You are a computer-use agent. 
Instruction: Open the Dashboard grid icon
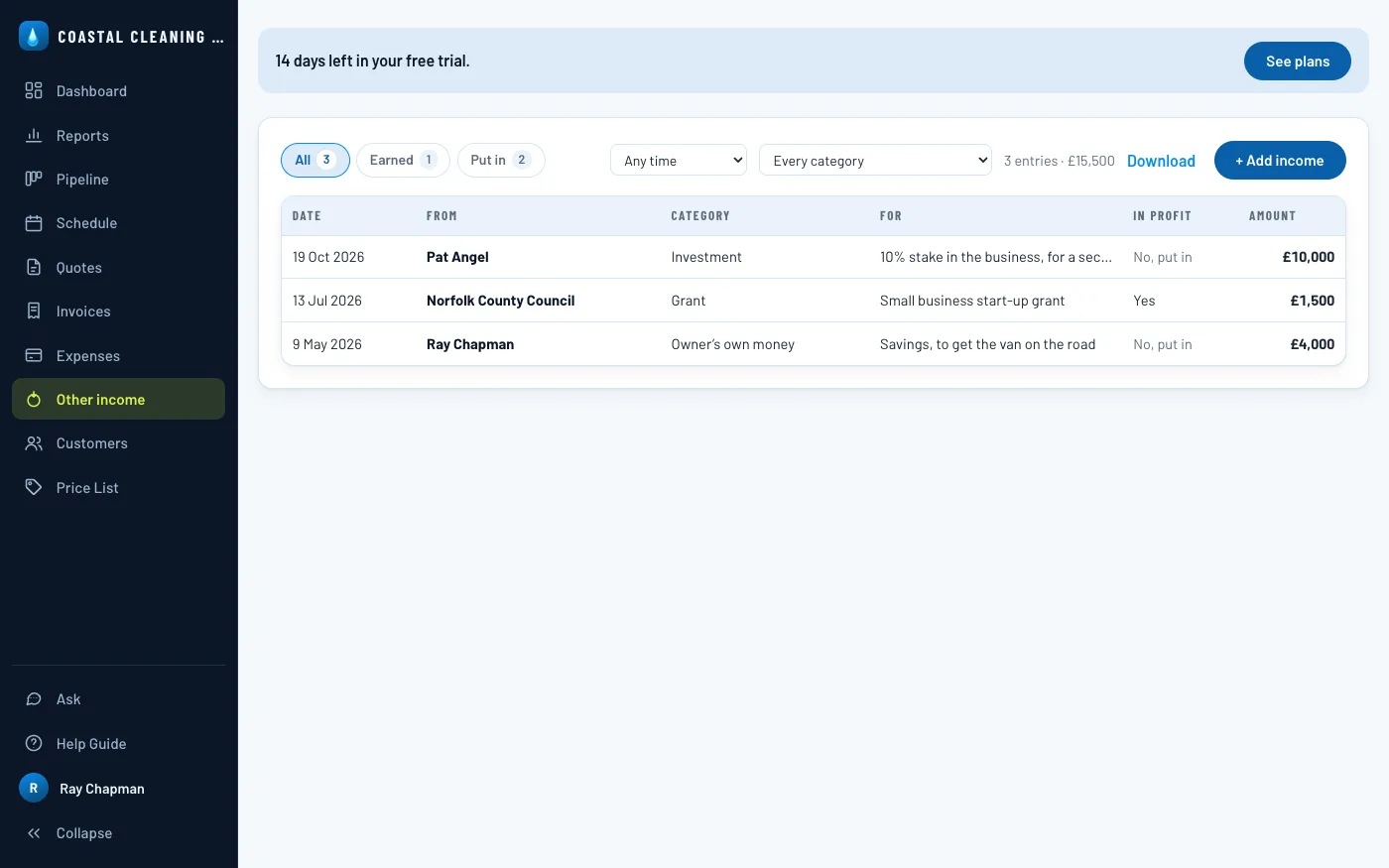pyautogui.click(x=34, y=91)
